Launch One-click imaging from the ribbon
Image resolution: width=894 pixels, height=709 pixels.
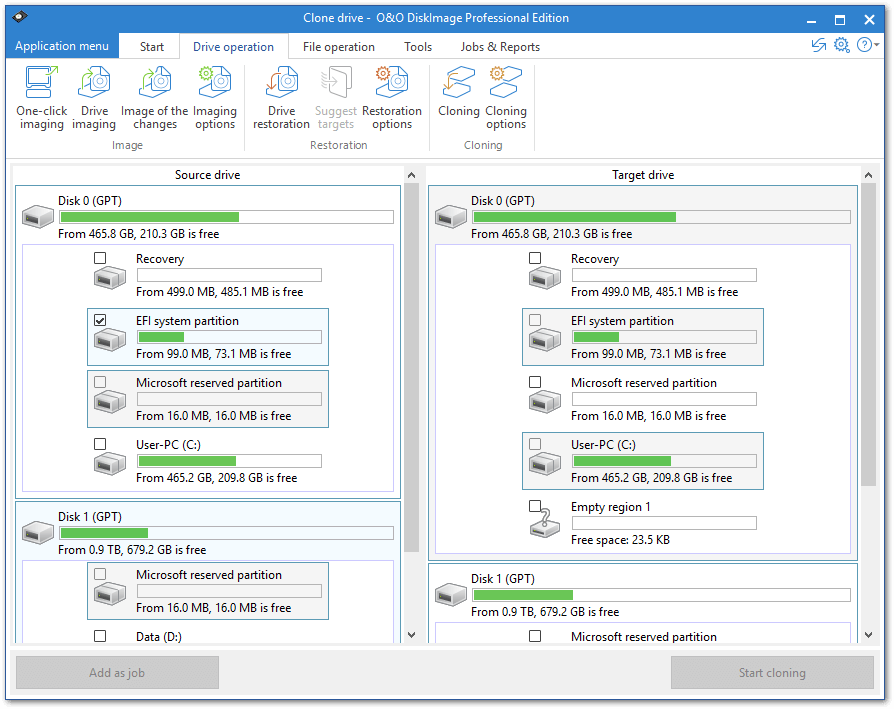(x=42, y=97)
